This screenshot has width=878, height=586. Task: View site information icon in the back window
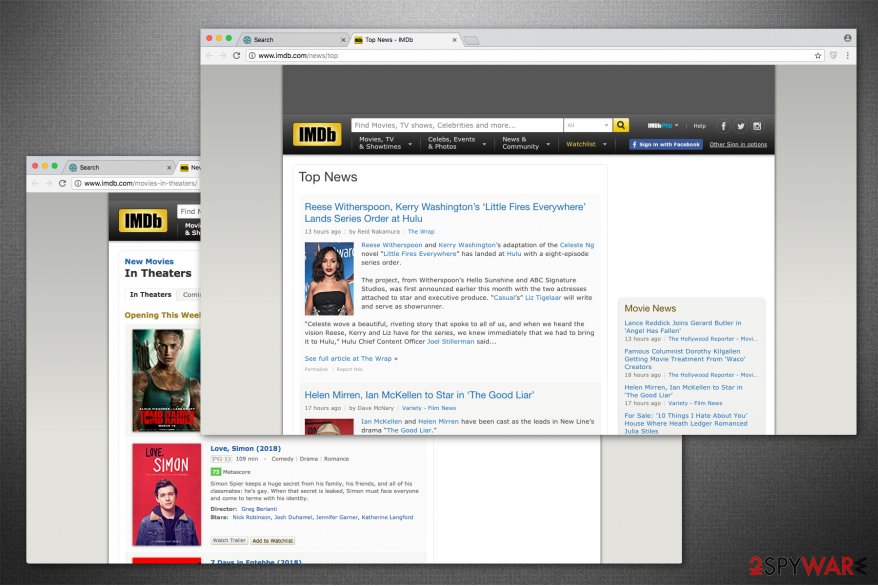(x=78, y=183)
